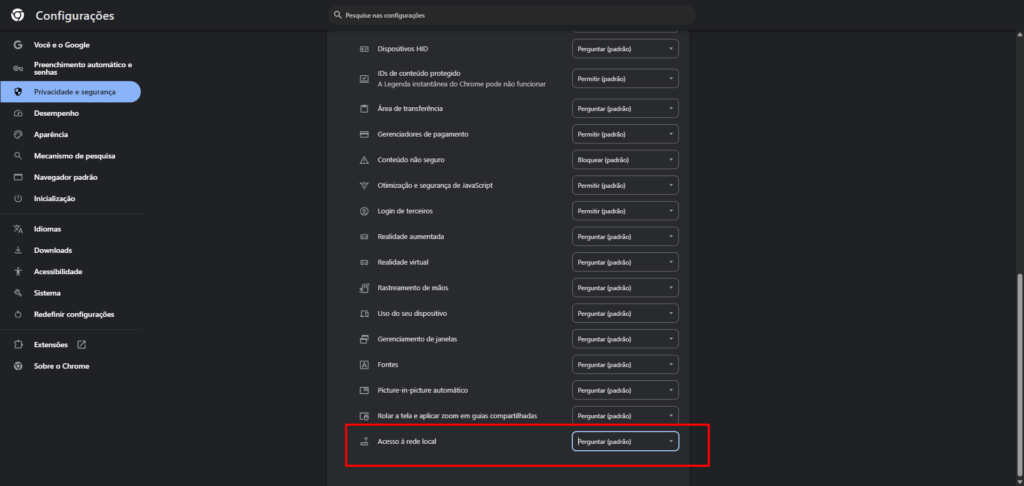Click the Downloads arrow icon in sidebar
This screenshot has height=486, width=1024.
(18, 250)
